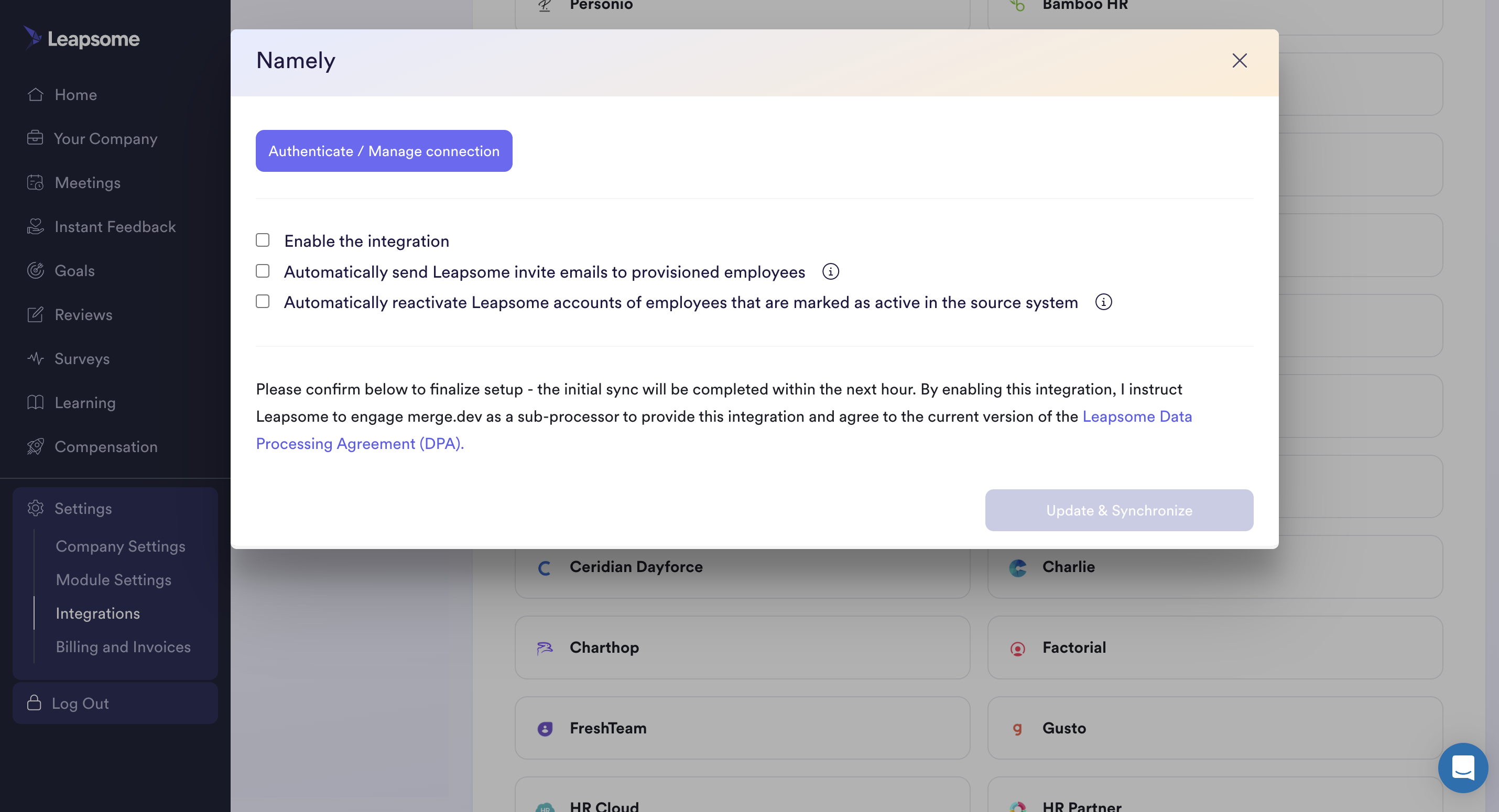Click the Instant Feedback icon

pos(36,226)
